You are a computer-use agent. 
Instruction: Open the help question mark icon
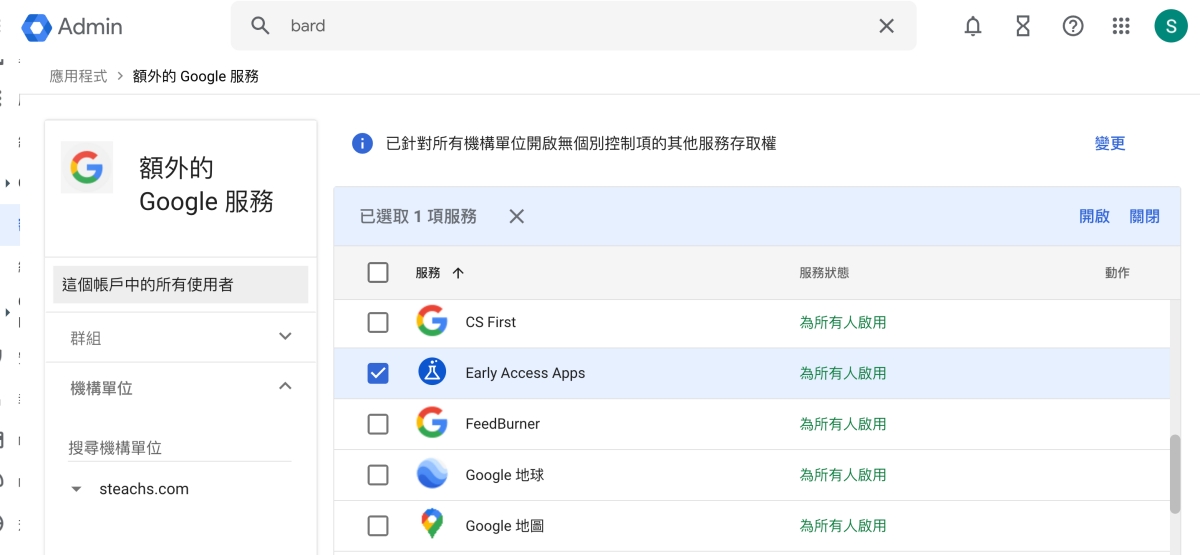click(x=1073, y=26)
